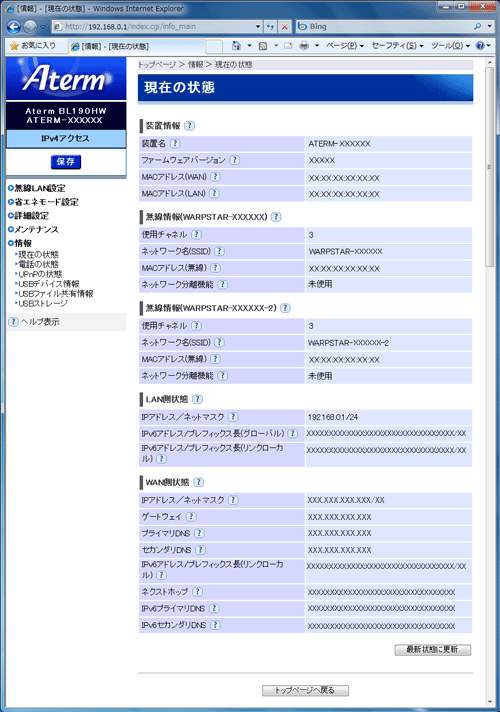Open the ページ(P) menu
This screenshot has height=712, width=500.
(345, 46)
